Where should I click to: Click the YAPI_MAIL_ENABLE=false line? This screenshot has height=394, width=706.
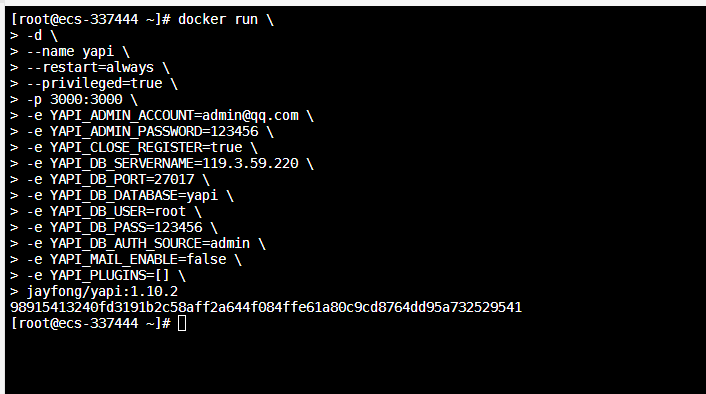[138, 260]
